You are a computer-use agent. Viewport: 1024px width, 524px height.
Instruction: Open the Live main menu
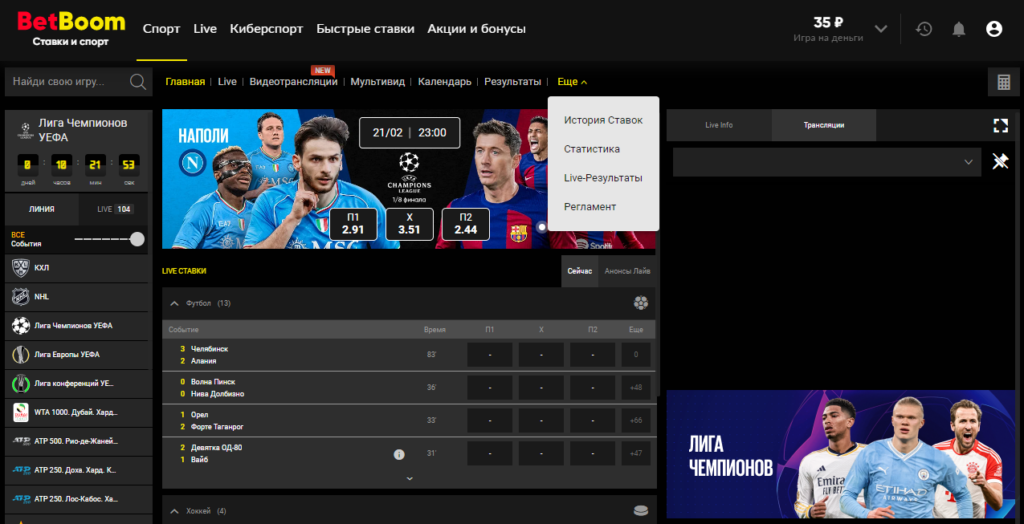click(205, 29)
